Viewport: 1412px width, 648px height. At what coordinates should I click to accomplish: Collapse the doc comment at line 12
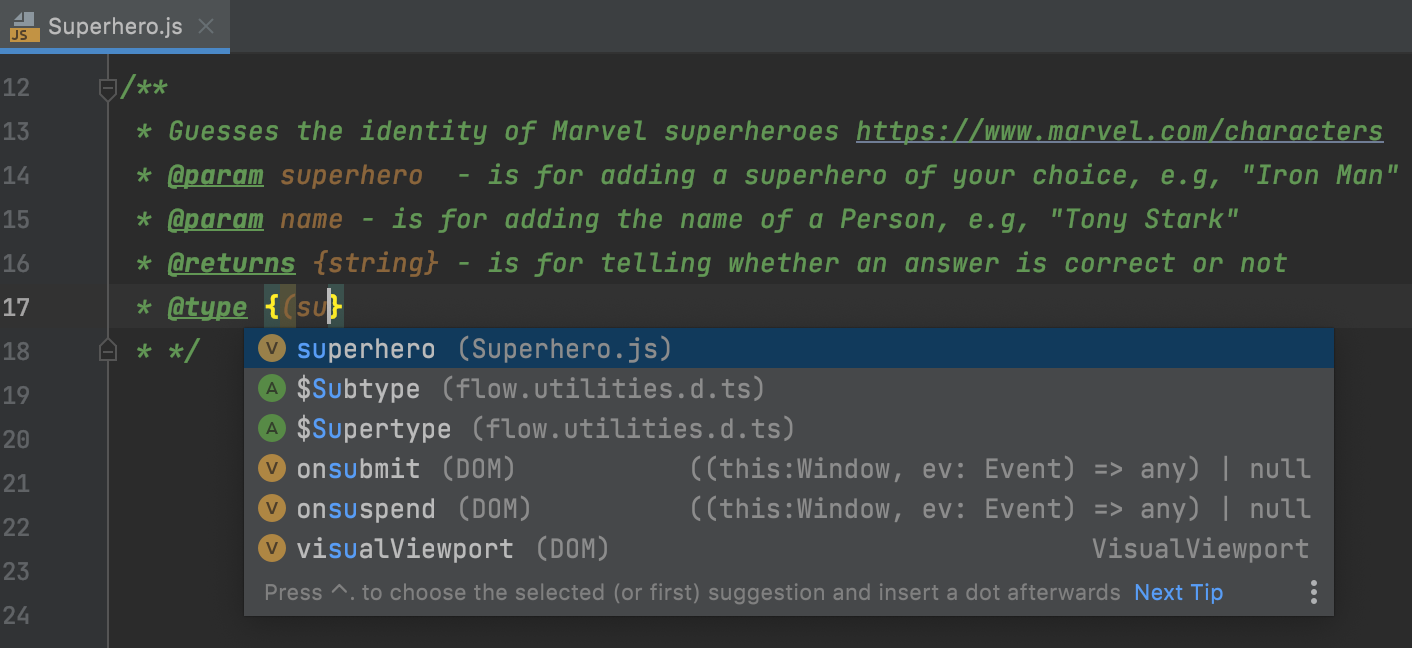click(108, 88)
